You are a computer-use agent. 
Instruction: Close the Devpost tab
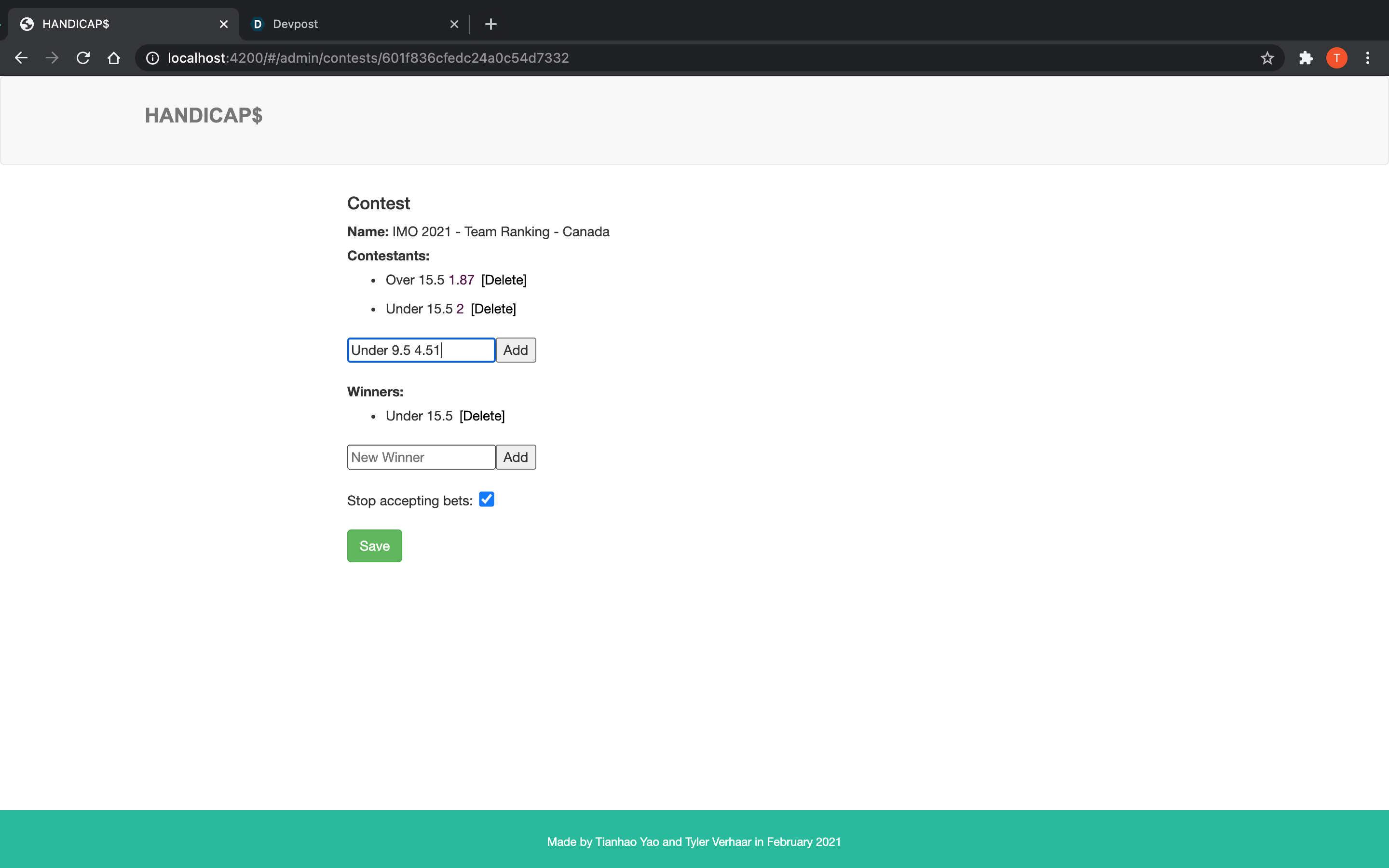click(454, 24)
